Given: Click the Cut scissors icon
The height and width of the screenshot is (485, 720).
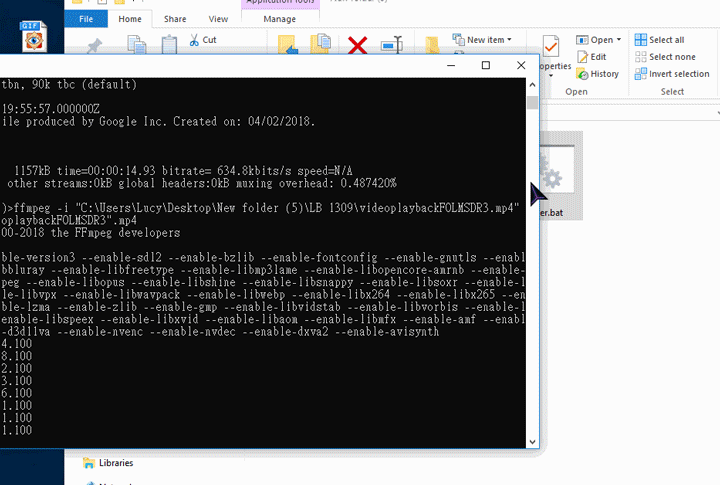Looking at the screenshot, I should [x=194, y=40].
